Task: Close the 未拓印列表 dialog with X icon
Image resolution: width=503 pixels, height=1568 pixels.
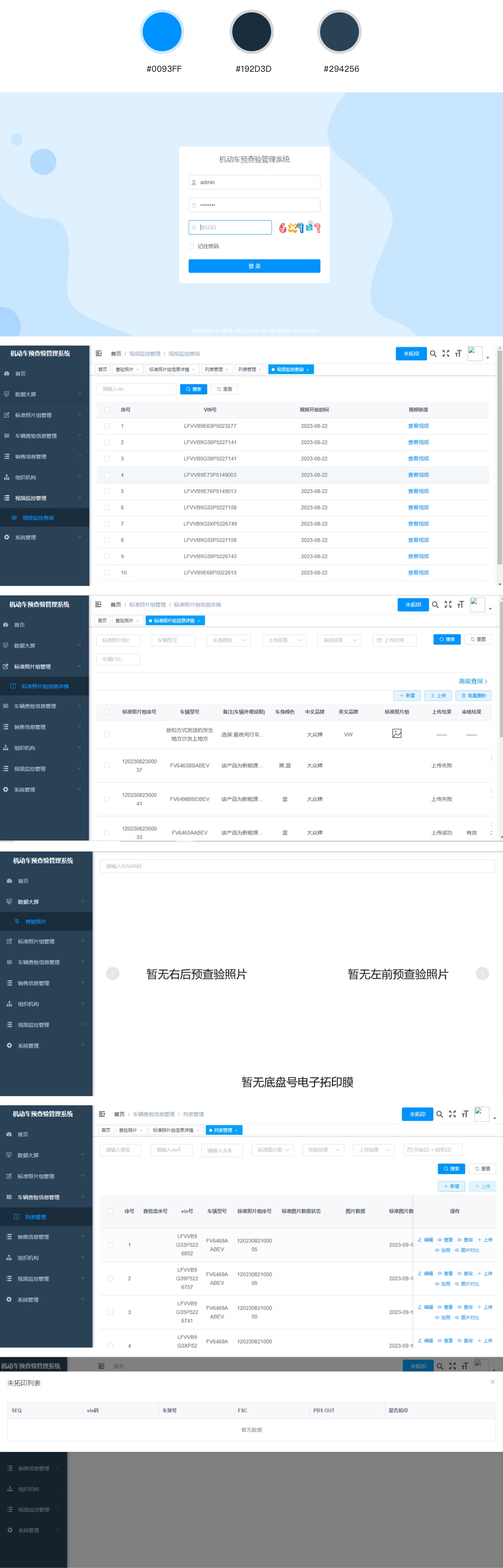Action: (492, 1382)
